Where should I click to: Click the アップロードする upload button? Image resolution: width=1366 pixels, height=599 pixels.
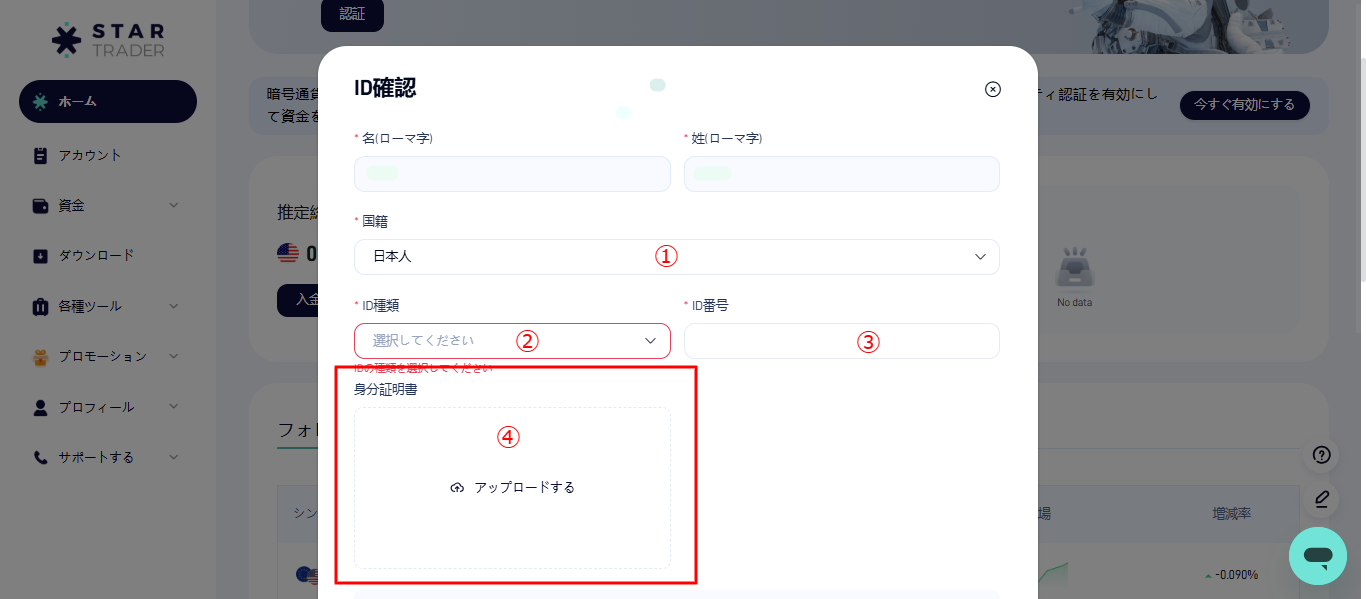[x=511, y=487]
